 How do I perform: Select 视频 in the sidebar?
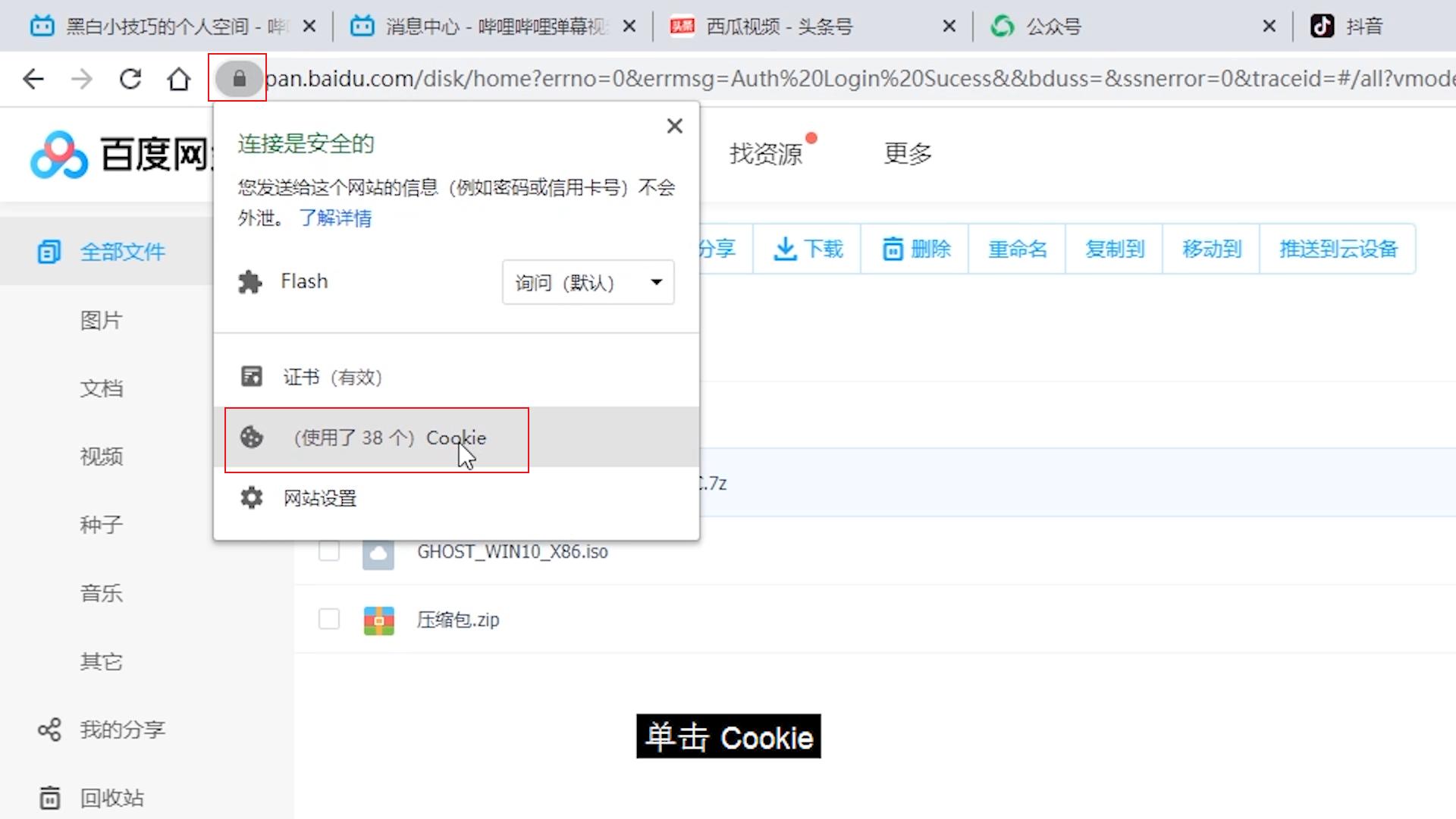coord(102,457)
